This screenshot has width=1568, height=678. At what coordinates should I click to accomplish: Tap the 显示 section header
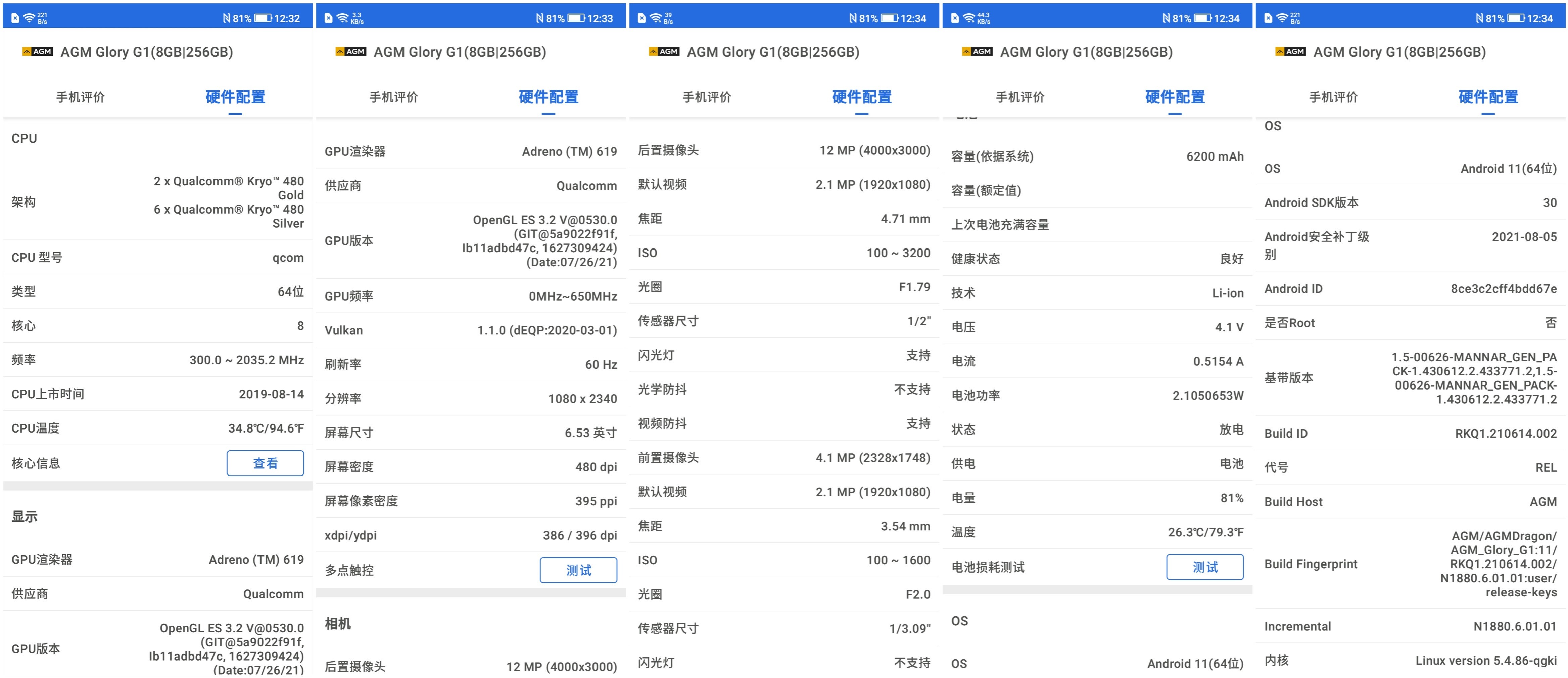pos(25,516)
